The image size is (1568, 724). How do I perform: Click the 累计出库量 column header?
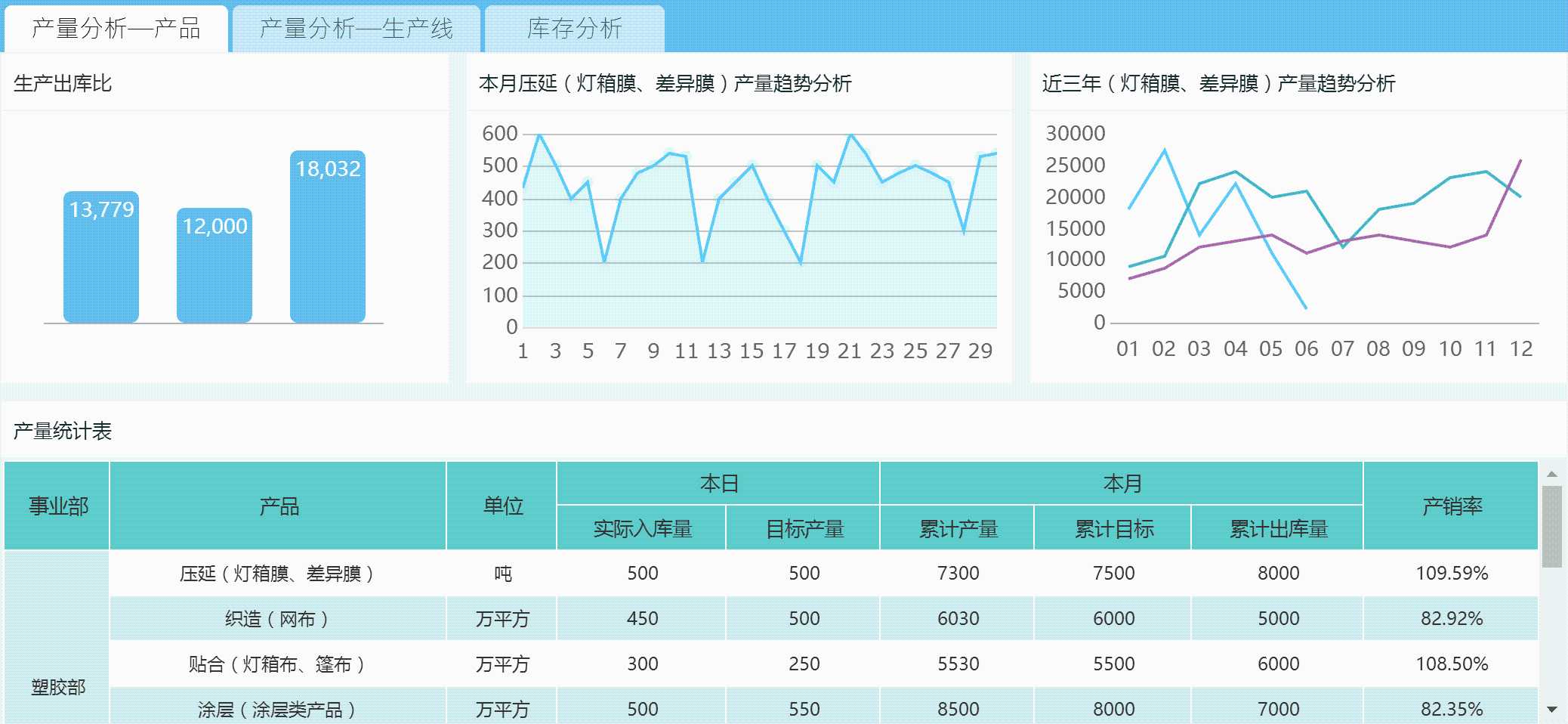pos(1278,528)
